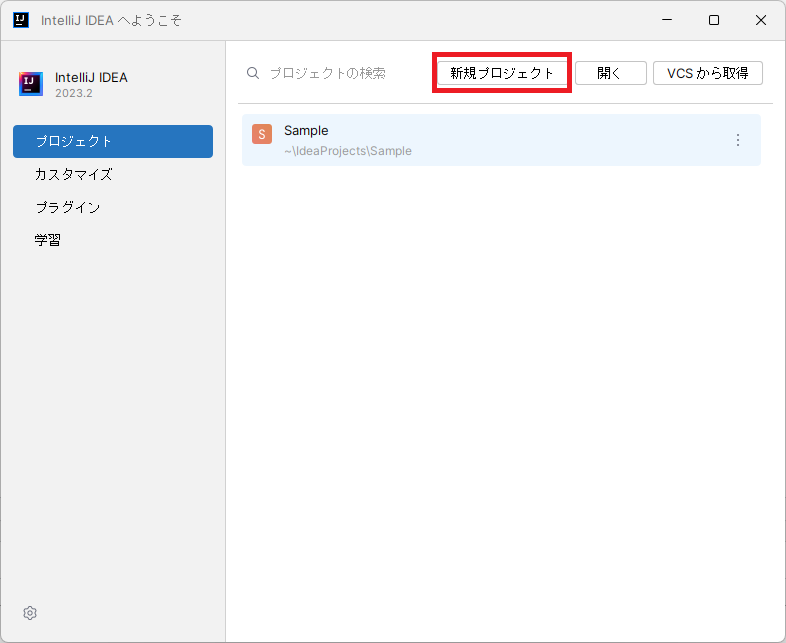
Task: Close the IntelliJ IDEA welcome window
Action: (761, 20)
